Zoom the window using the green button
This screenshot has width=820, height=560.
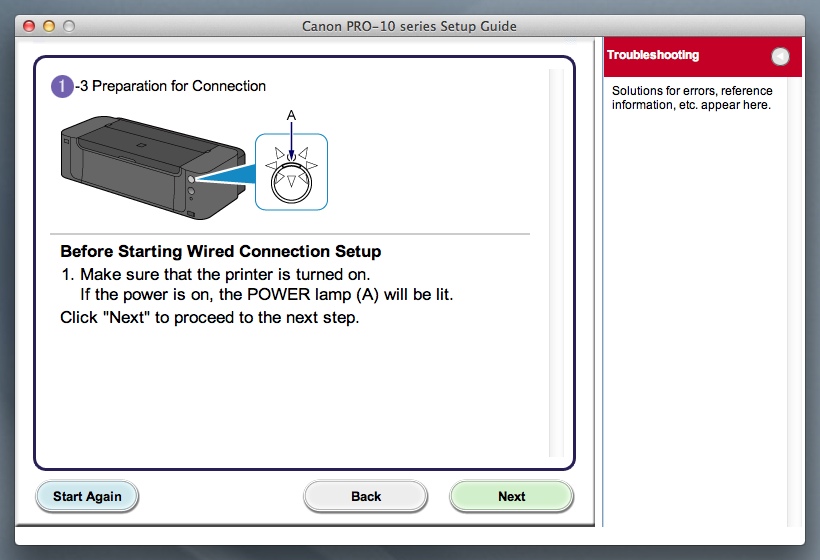coord(68,25)
